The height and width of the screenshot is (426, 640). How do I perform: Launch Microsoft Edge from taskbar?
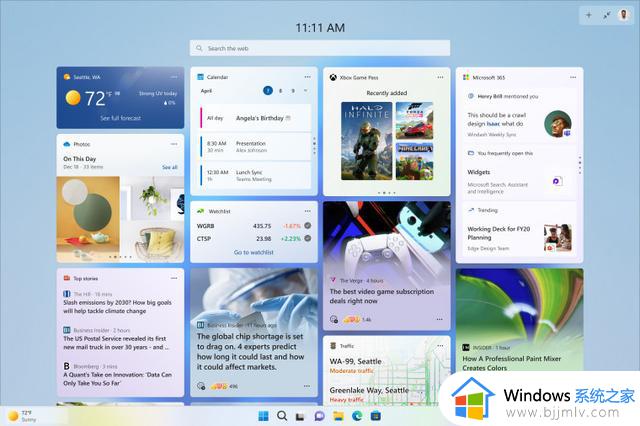click(x=357, y=416)
